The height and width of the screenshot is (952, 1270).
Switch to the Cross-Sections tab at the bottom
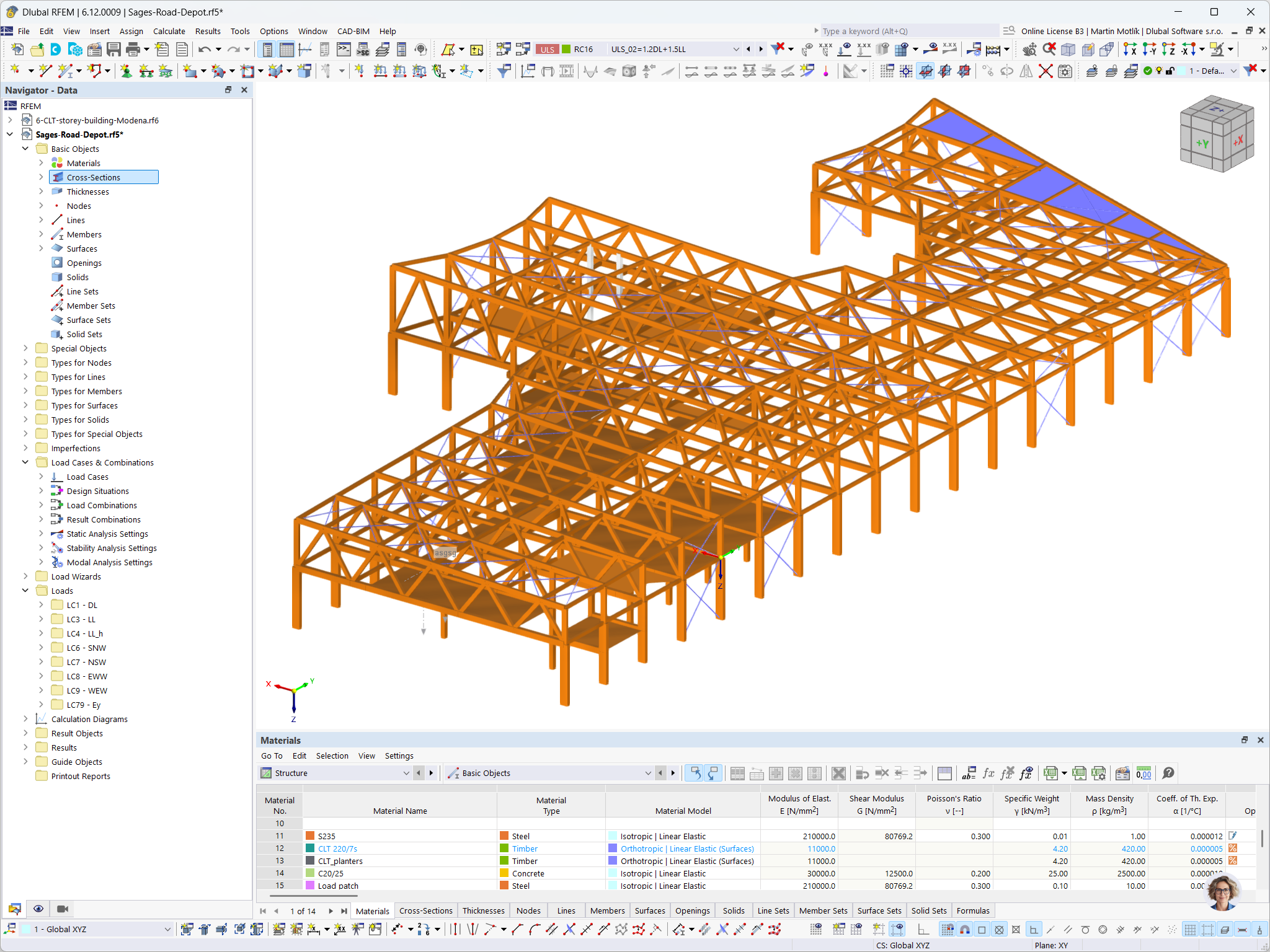click(426, 910)
